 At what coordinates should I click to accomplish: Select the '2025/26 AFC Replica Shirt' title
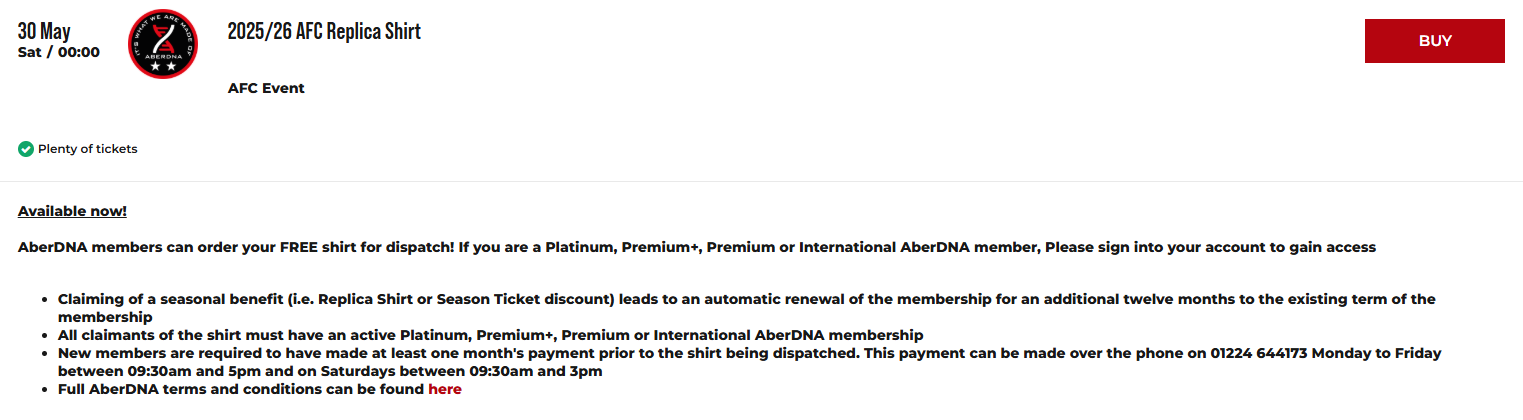click(324, 31)
